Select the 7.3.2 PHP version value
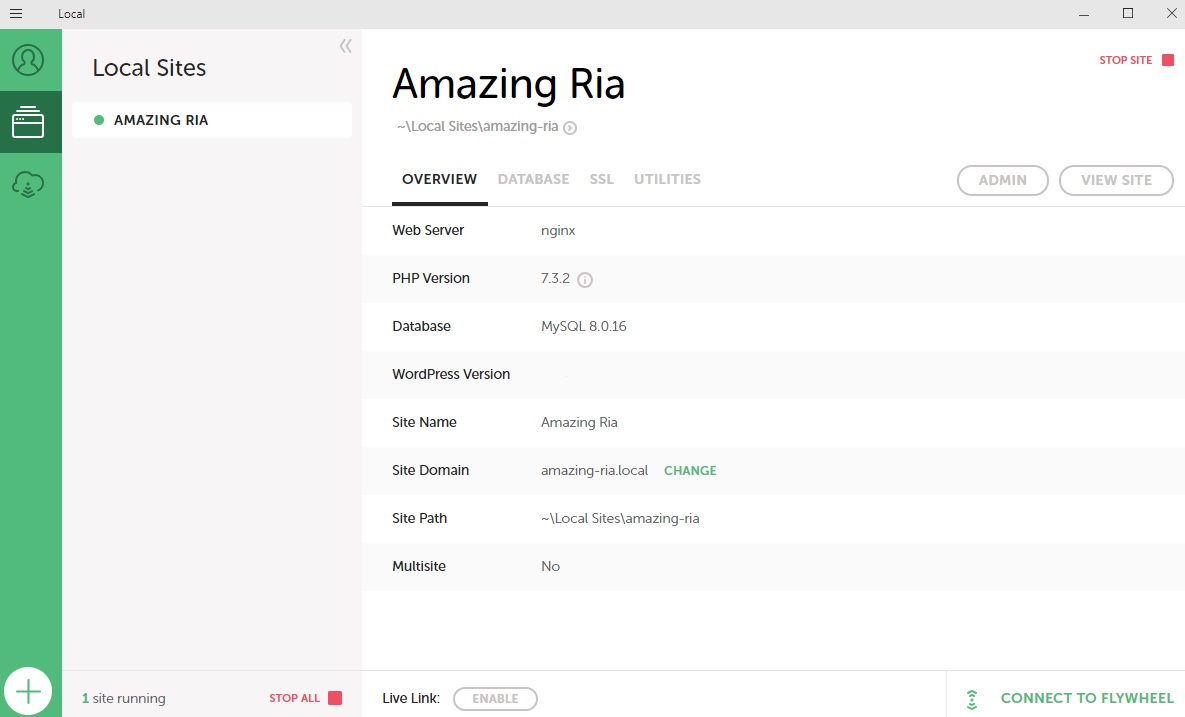This screenshot has height=717, width=1185. click(555, 278)
